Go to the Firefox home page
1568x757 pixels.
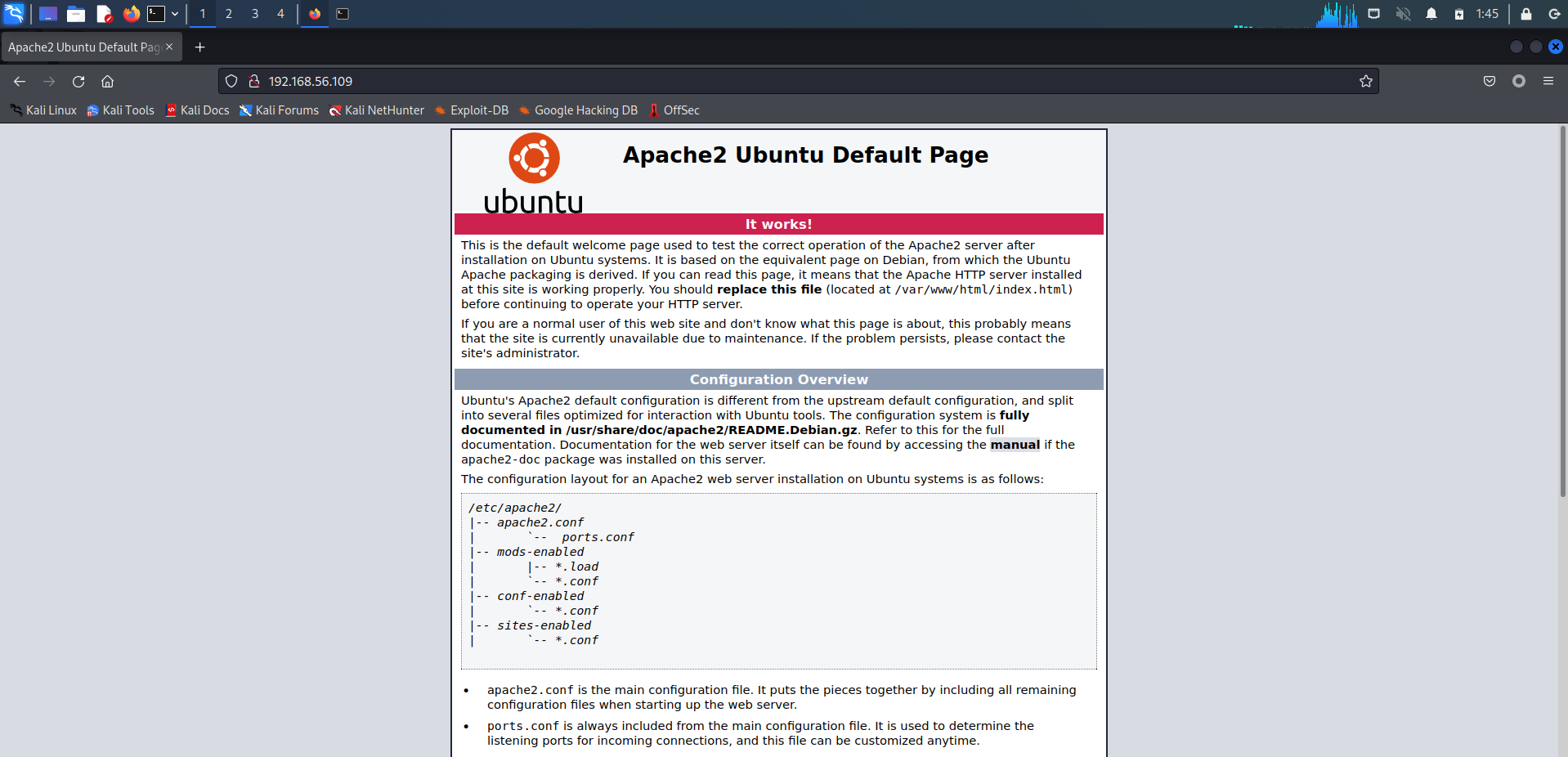(107, 81)
